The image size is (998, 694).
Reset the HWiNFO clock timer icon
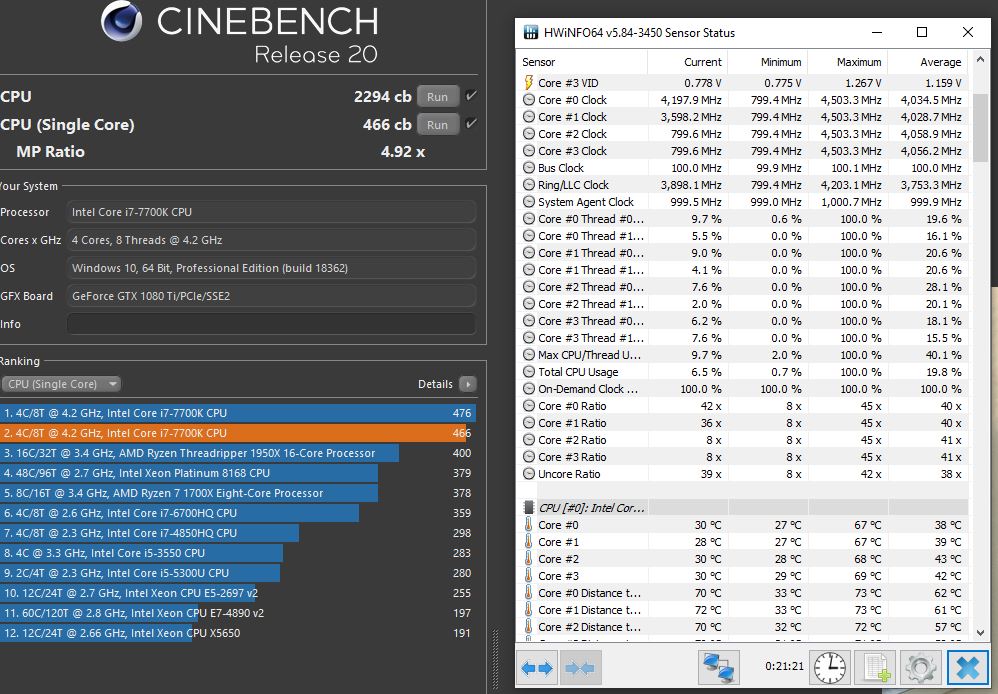pos(830,668)
